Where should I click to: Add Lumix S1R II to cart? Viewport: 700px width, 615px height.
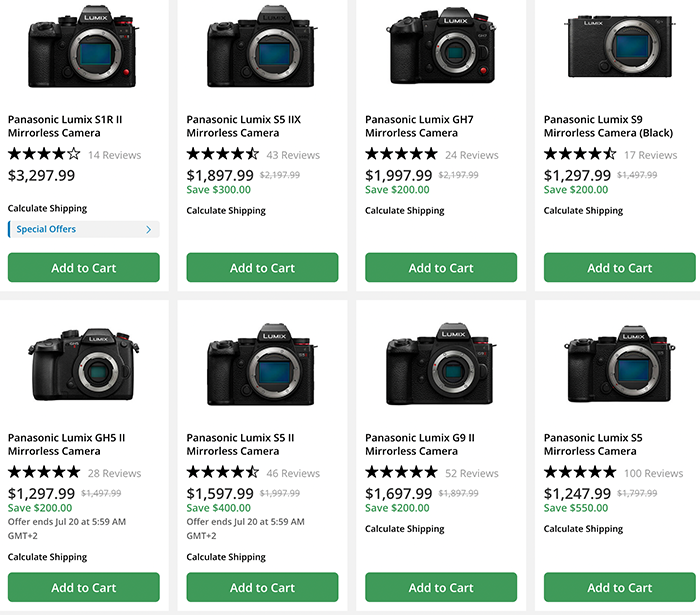click(84, 268)
